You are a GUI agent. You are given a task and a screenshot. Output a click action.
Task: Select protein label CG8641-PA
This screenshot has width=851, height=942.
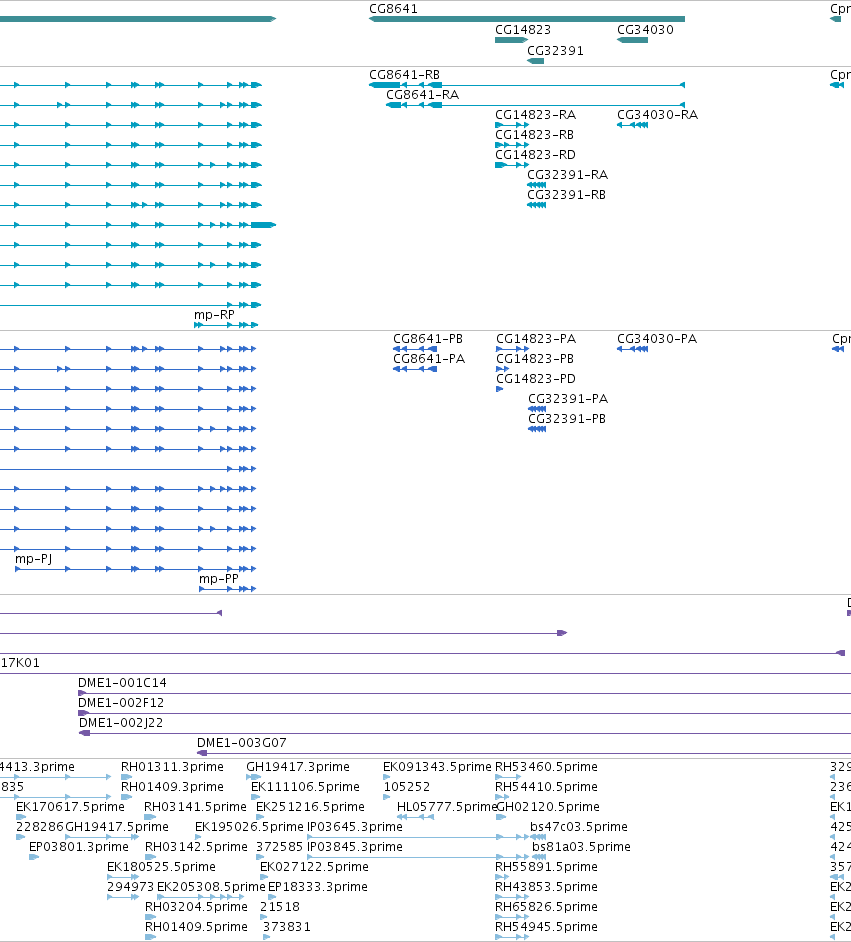click(x=429, y=359)
